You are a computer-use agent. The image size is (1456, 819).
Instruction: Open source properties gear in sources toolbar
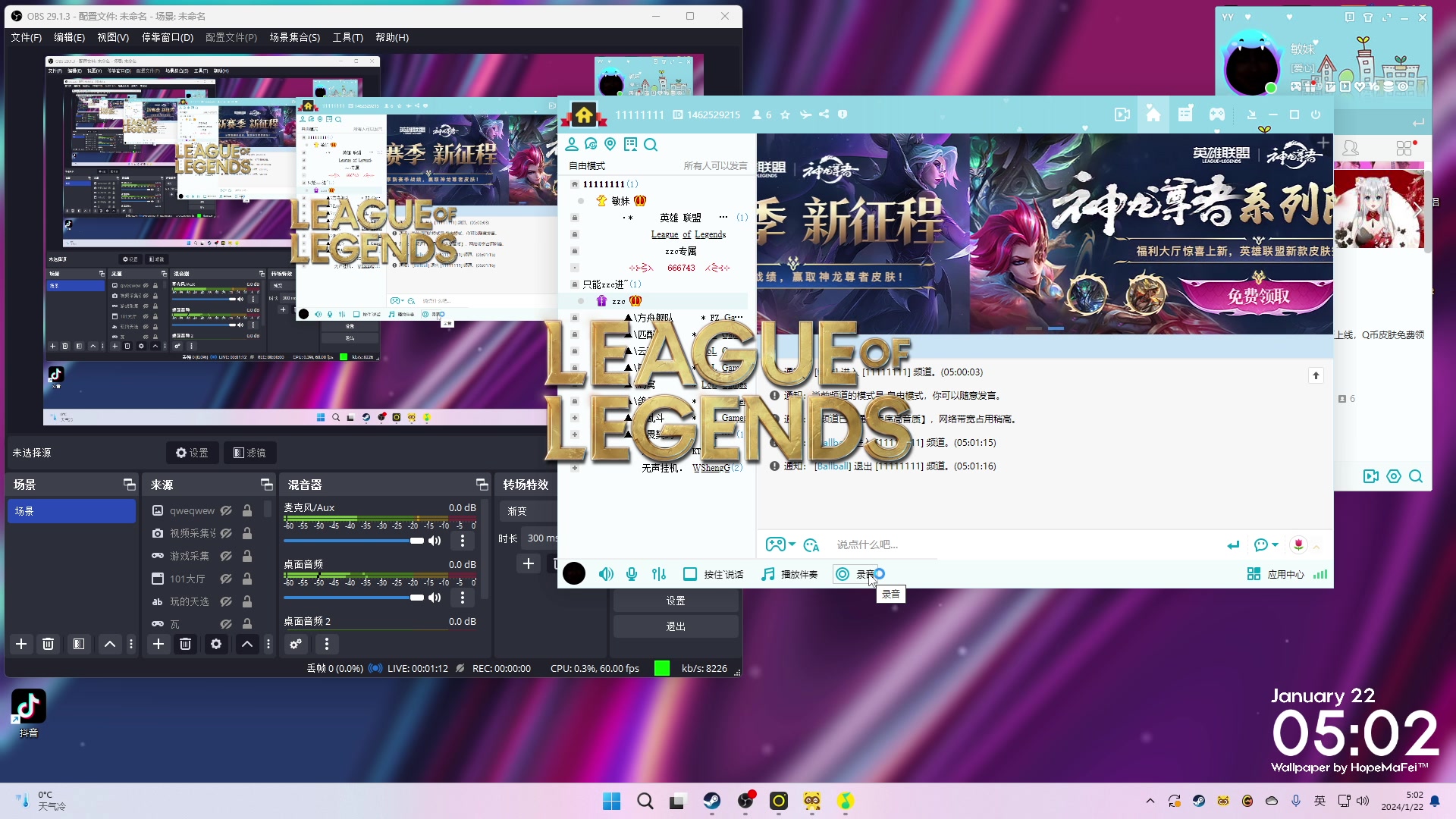tap(216, 644)
